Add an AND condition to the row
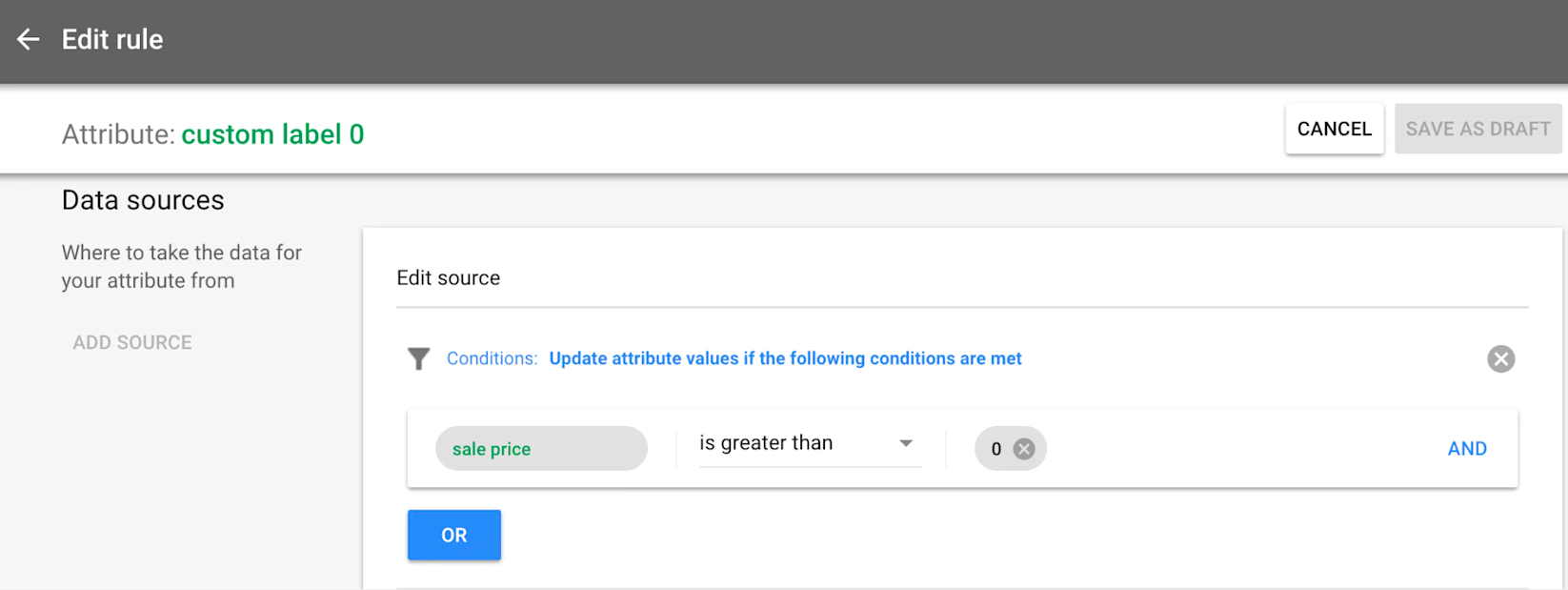The width and height of the screenshot is (1568, 590). coord(1466,449)
